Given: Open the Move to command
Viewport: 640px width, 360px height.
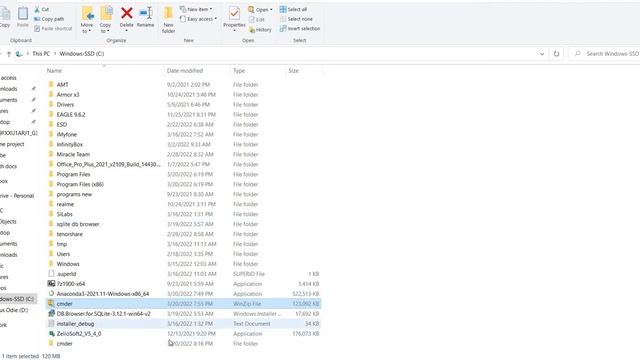Looking at the screenshot, I should pos(87,19).
